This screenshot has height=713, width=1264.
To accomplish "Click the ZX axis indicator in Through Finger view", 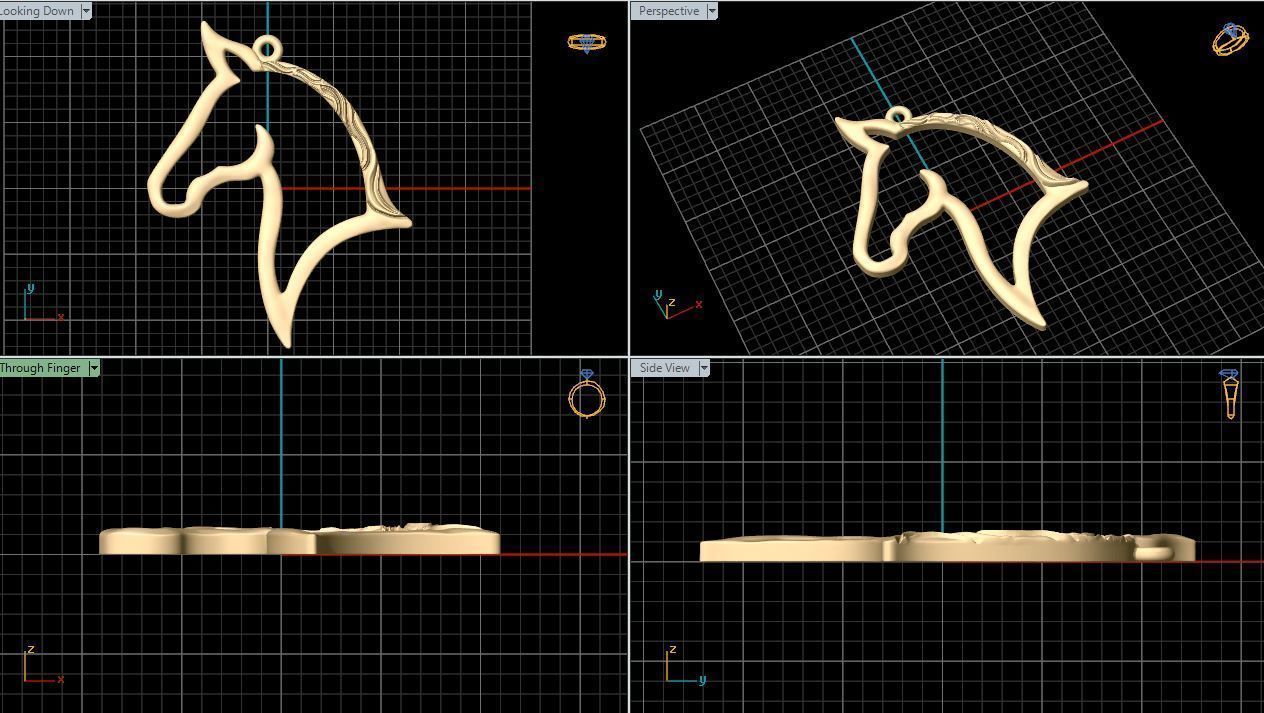I will point(43,664).
